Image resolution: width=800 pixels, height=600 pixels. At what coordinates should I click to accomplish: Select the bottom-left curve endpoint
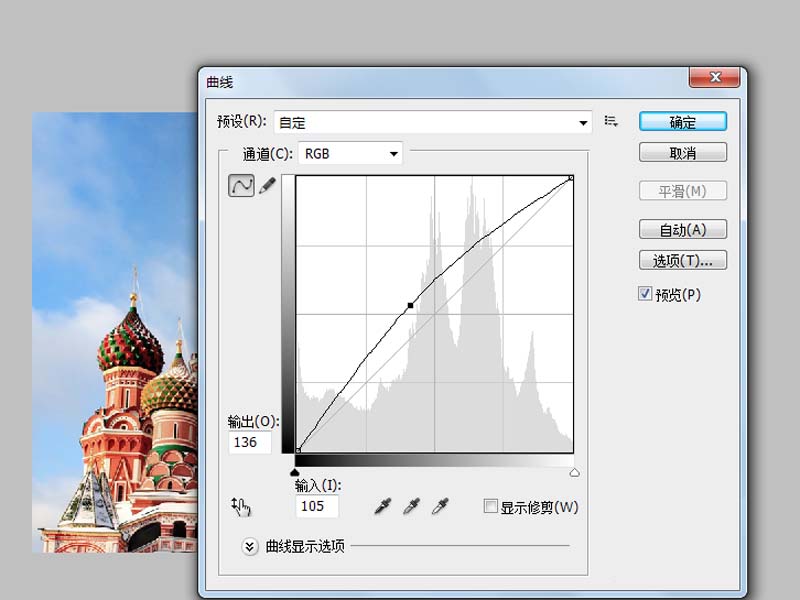298,450
